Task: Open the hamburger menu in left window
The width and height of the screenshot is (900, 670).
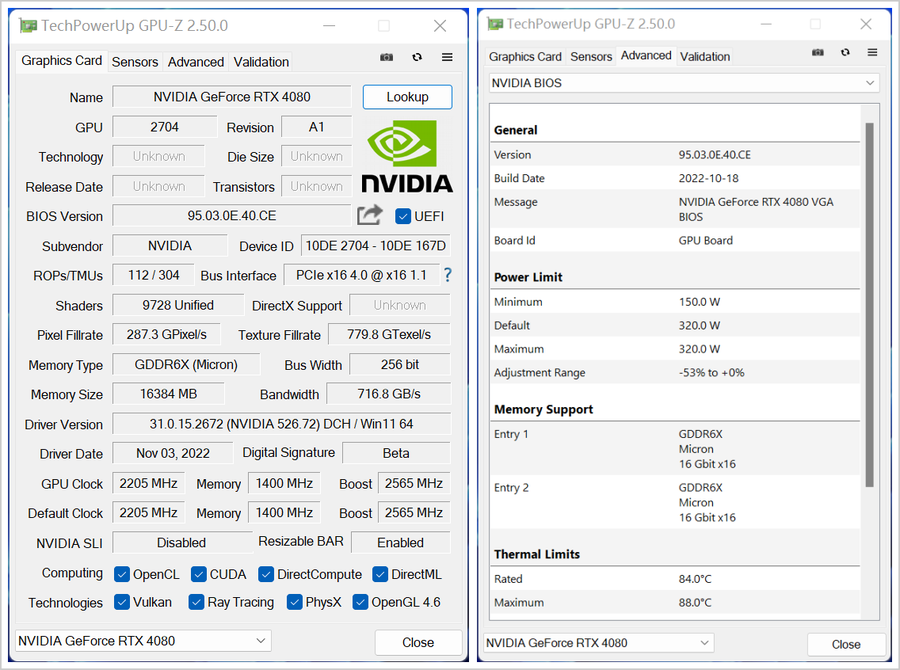Action: click(x=447, y=58)
